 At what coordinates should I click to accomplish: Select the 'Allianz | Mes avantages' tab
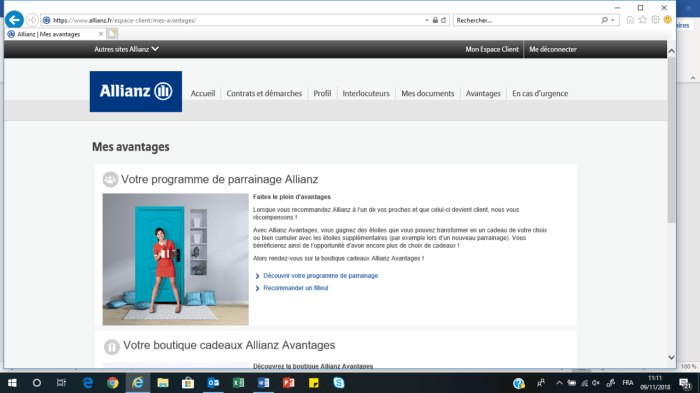pos(49,34)
